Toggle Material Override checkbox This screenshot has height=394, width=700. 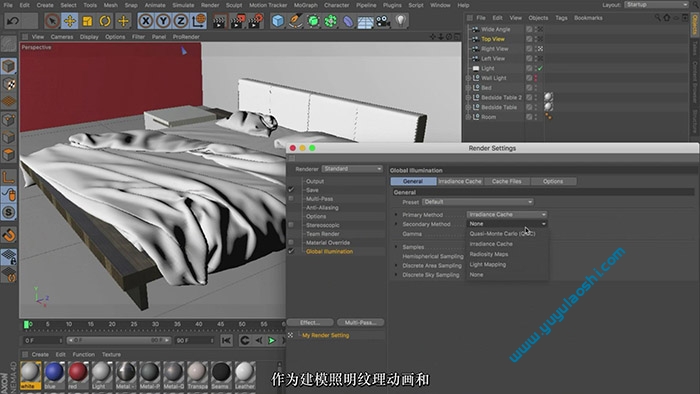[x=291, y=242]
